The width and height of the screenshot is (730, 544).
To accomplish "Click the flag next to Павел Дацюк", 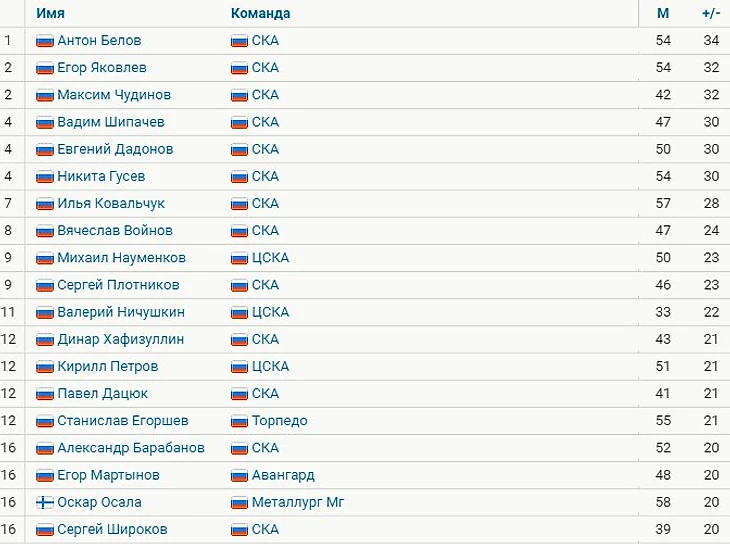I will [x=45, y=394].
